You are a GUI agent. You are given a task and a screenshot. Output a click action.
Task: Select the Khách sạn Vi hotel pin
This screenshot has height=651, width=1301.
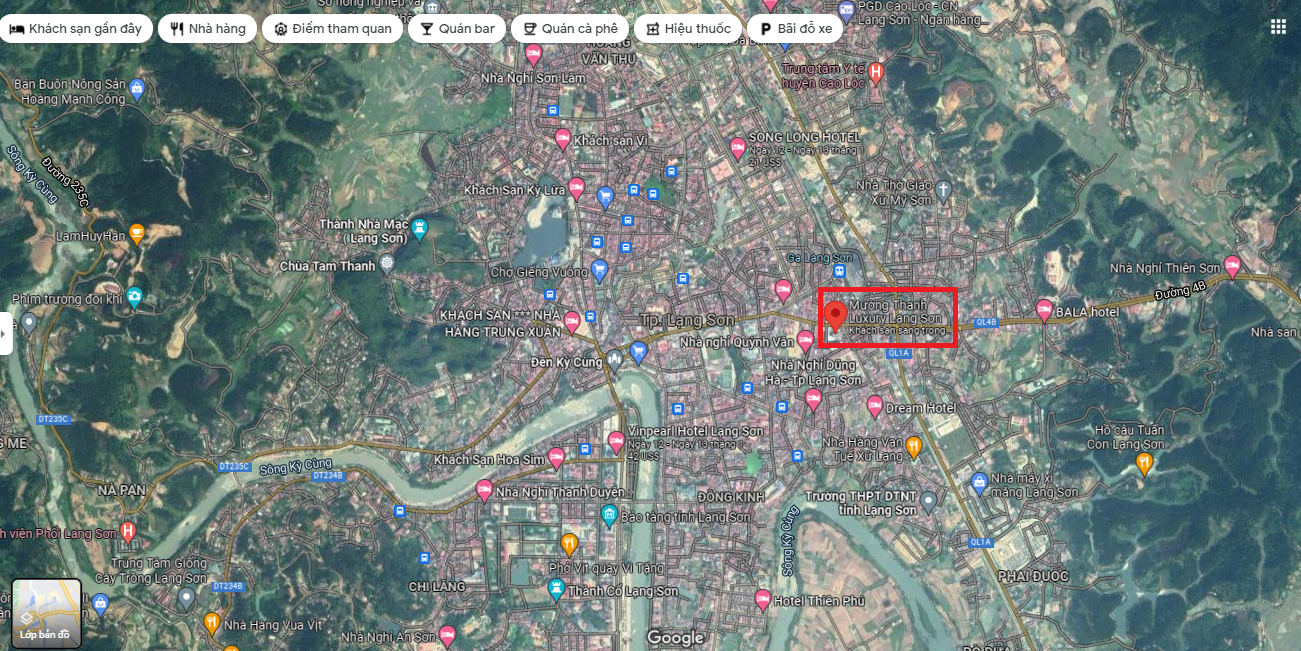(563, 139)
